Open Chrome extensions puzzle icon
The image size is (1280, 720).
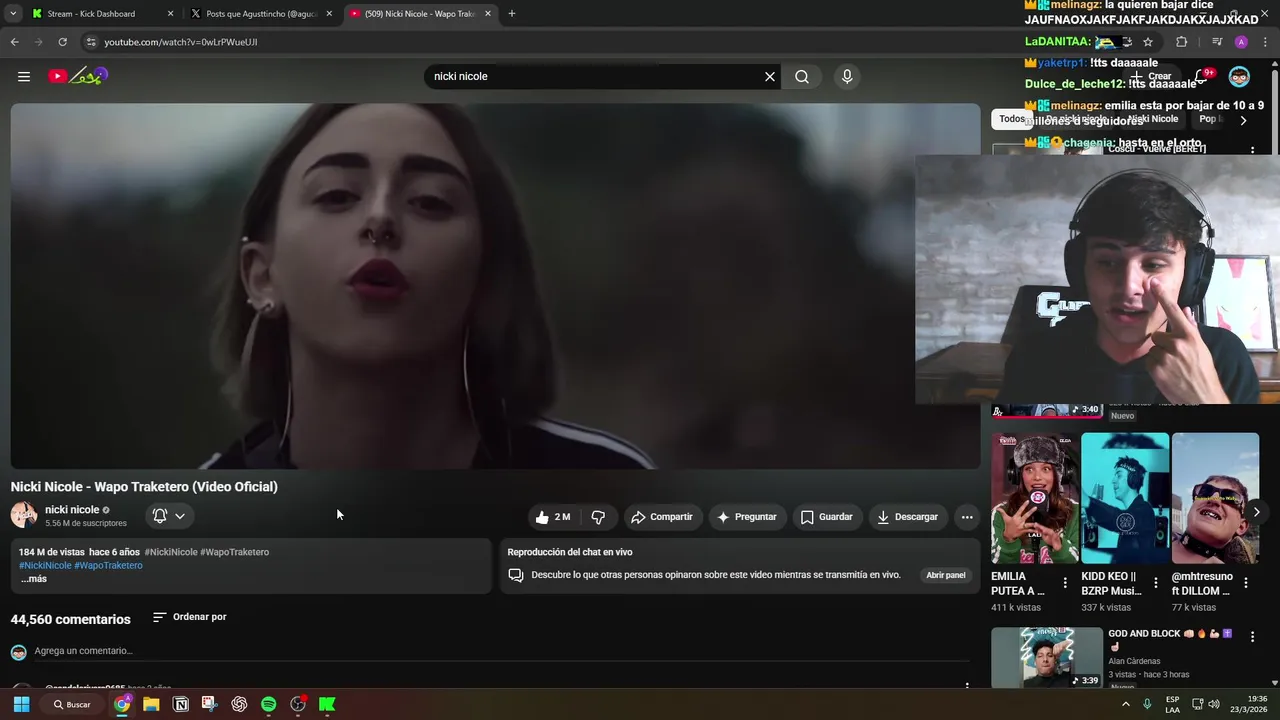[1182, 42]
